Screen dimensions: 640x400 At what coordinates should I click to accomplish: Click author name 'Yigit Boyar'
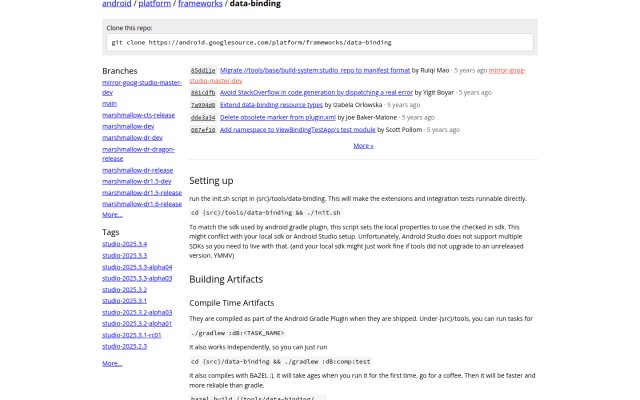(438, 93)
